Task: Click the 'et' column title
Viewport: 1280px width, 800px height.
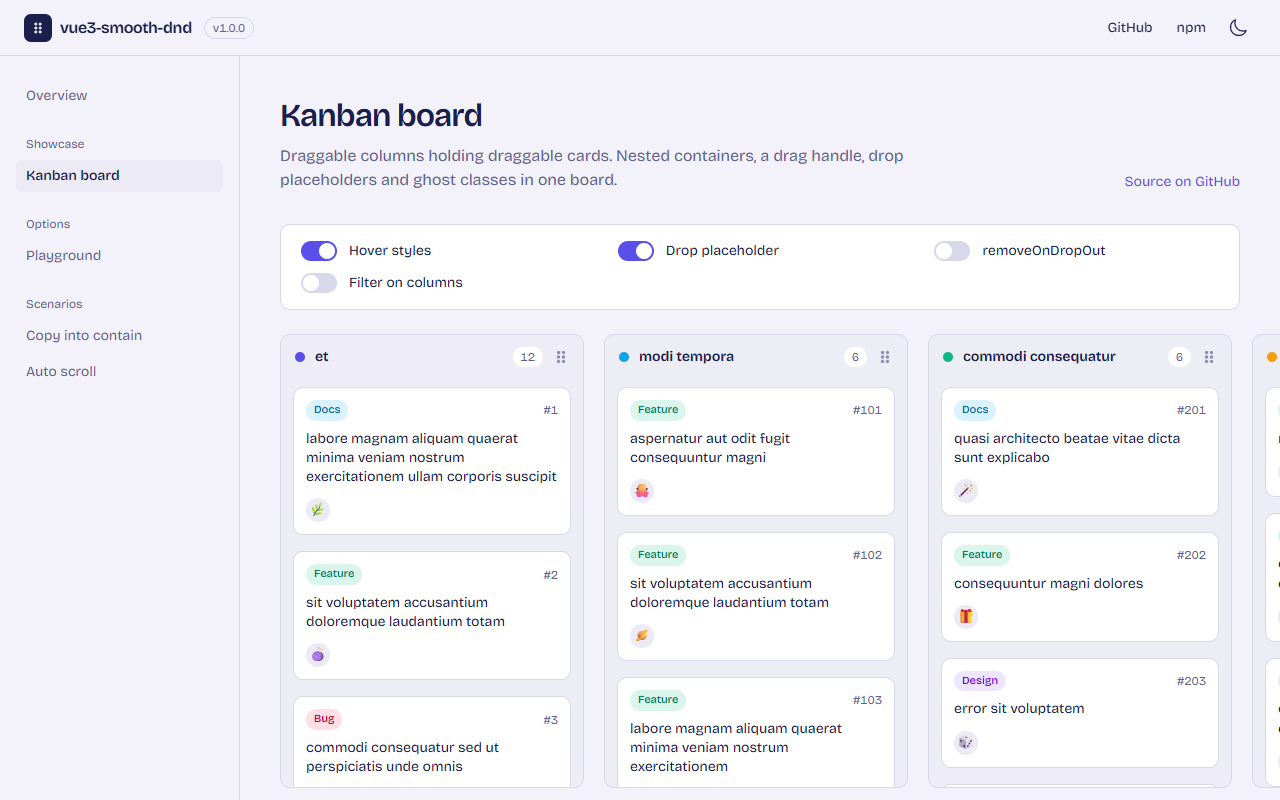Action: coord(322,357)
